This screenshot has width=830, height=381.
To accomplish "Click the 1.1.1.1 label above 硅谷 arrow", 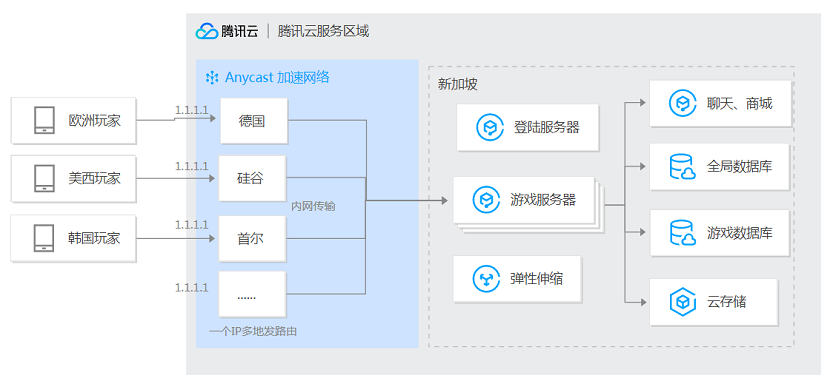I will [192, 166].
